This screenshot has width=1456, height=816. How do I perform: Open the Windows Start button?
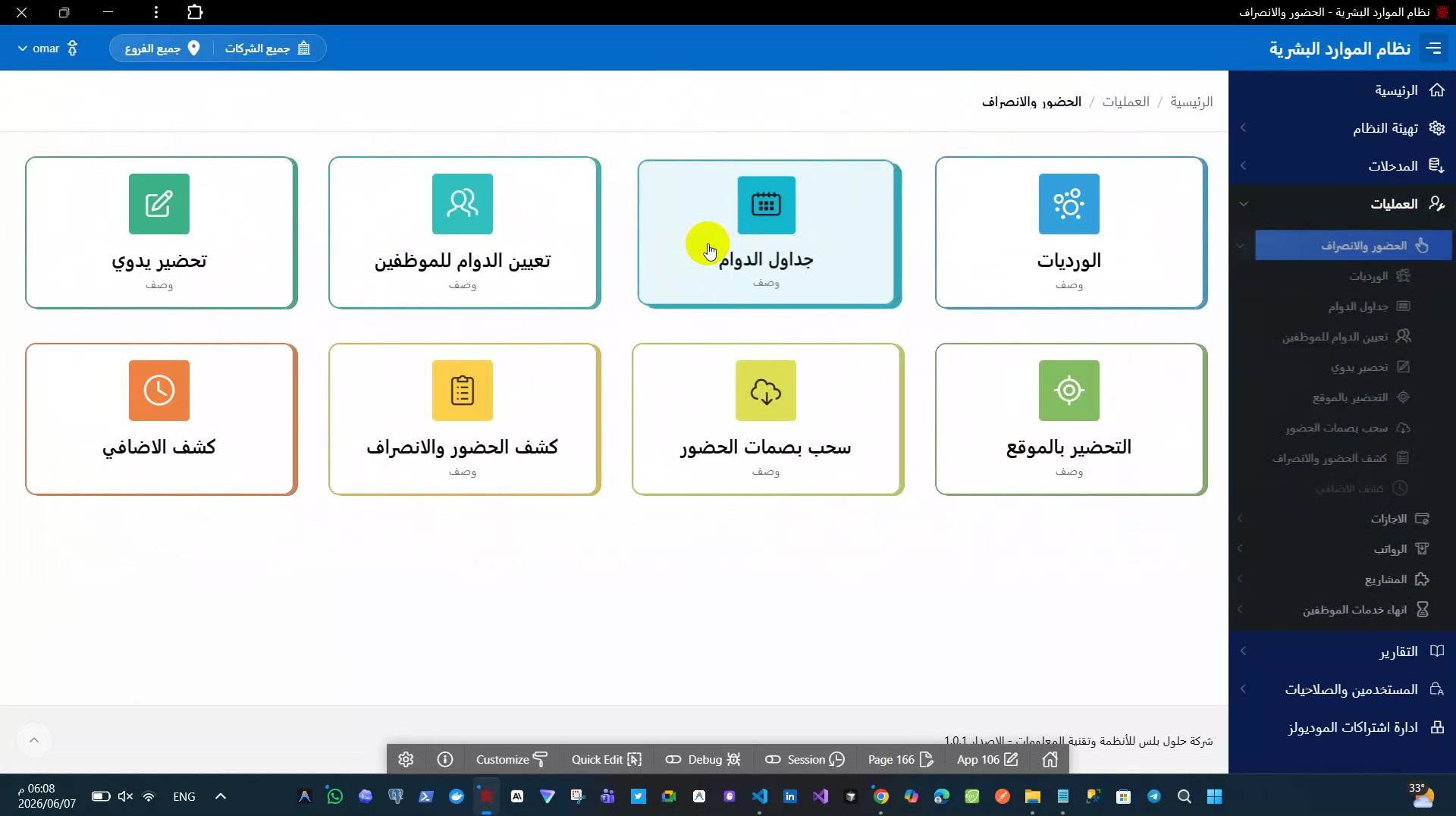(x=1214, y=796)
